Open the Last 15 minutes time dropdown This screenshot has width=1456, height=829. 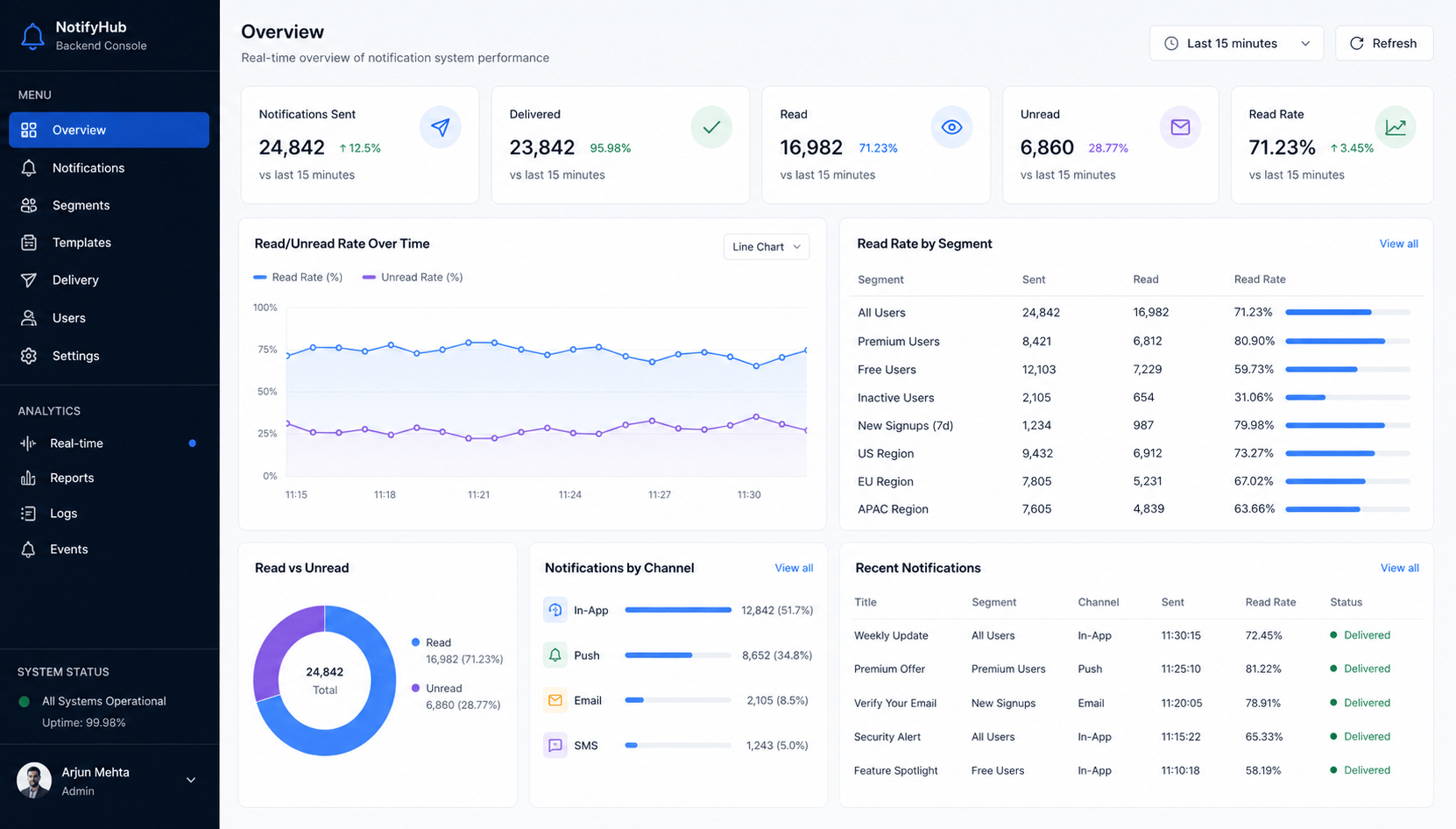click(x=1236, y=43)
